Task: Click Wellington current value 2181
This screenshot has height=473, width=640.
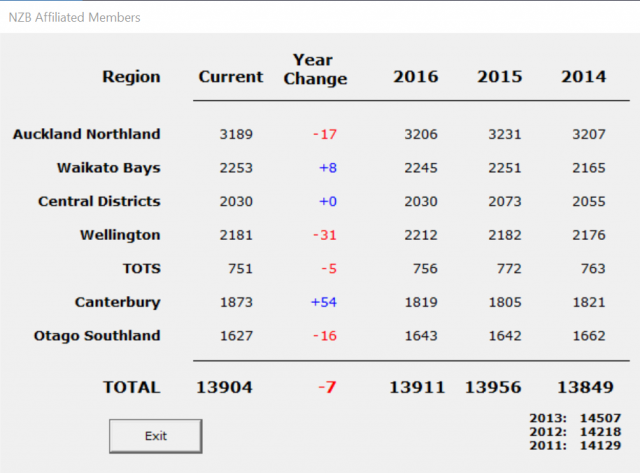Action: [236, 235]
